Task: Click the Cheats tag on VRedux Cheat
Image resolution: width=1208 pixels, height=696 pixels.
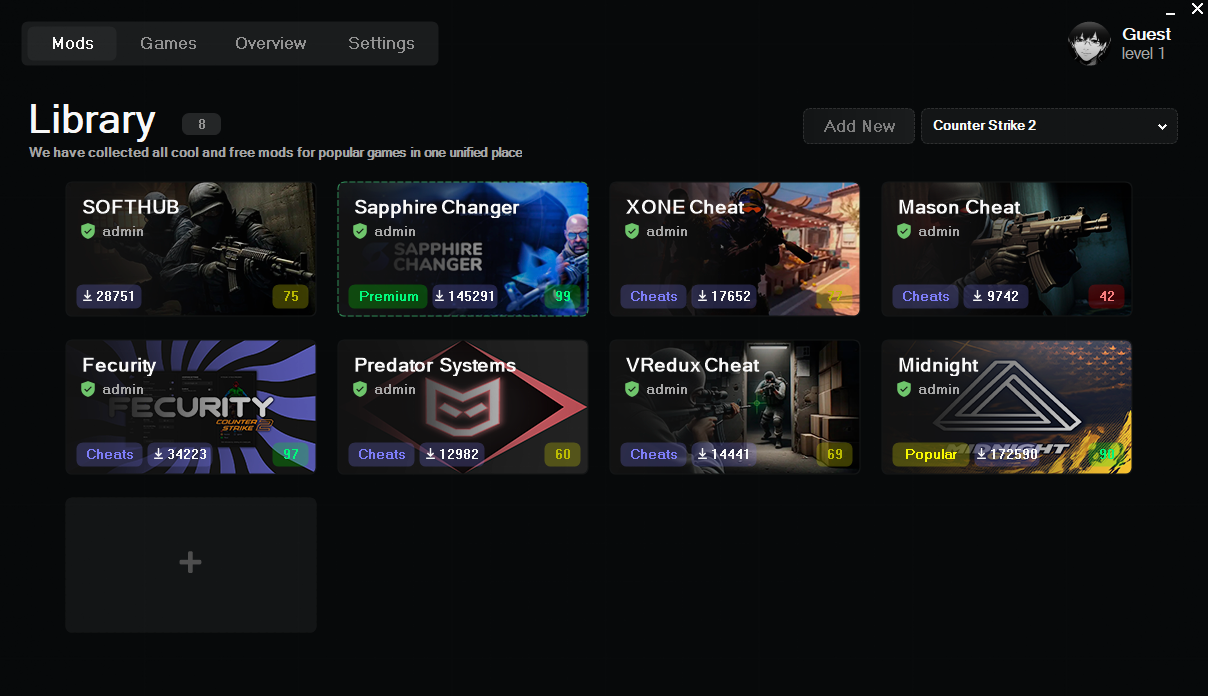Action: click(654, 454)
